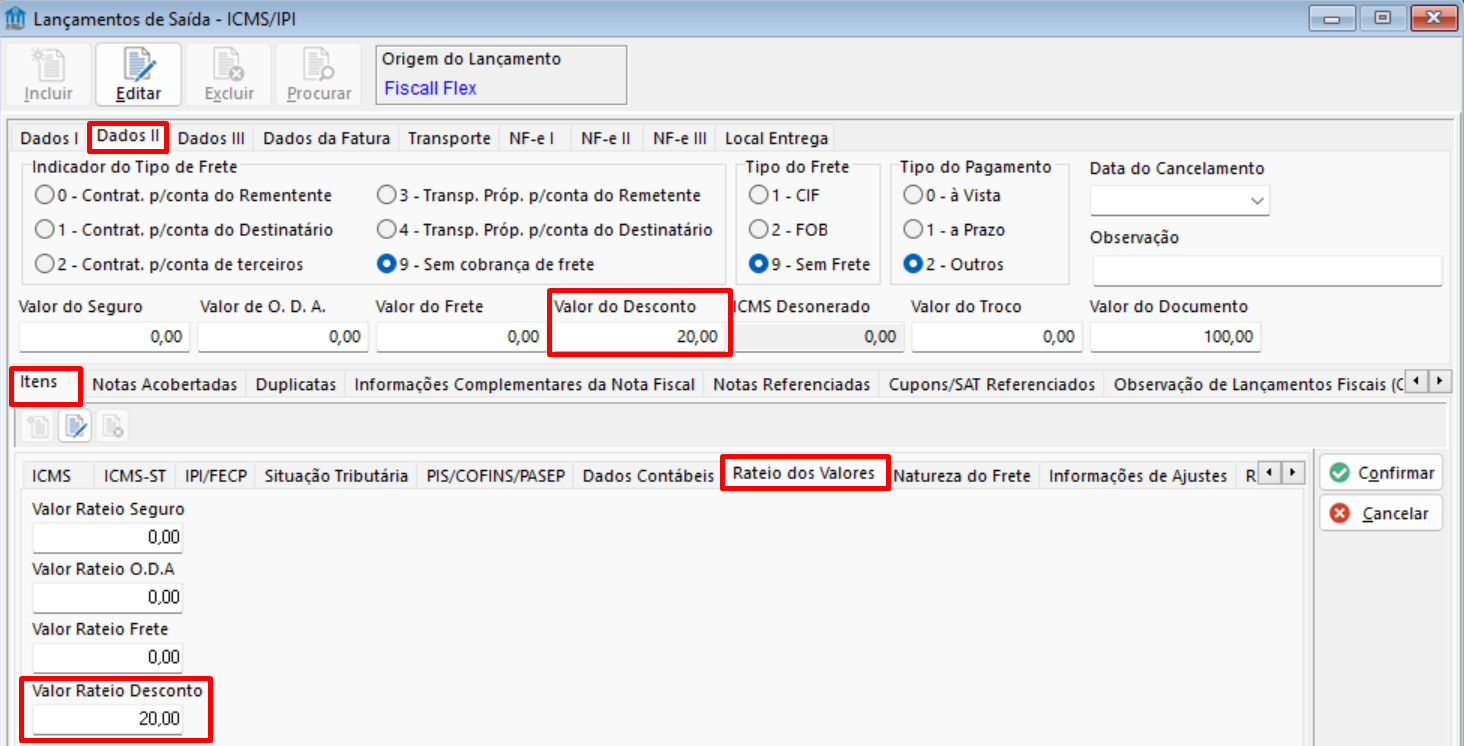
Task: Open Transporte tab
Action: (x=449, y=138)
